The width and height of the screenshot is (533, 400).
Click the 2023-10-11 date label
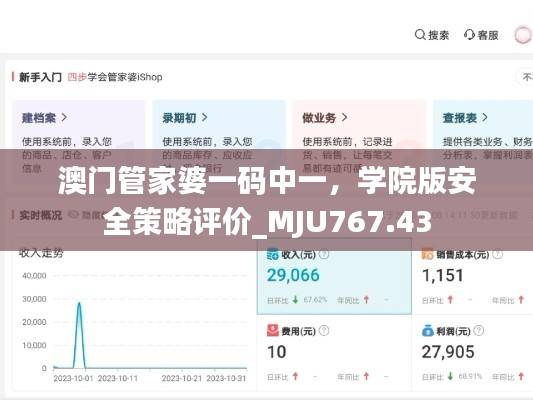coord(118,378)
